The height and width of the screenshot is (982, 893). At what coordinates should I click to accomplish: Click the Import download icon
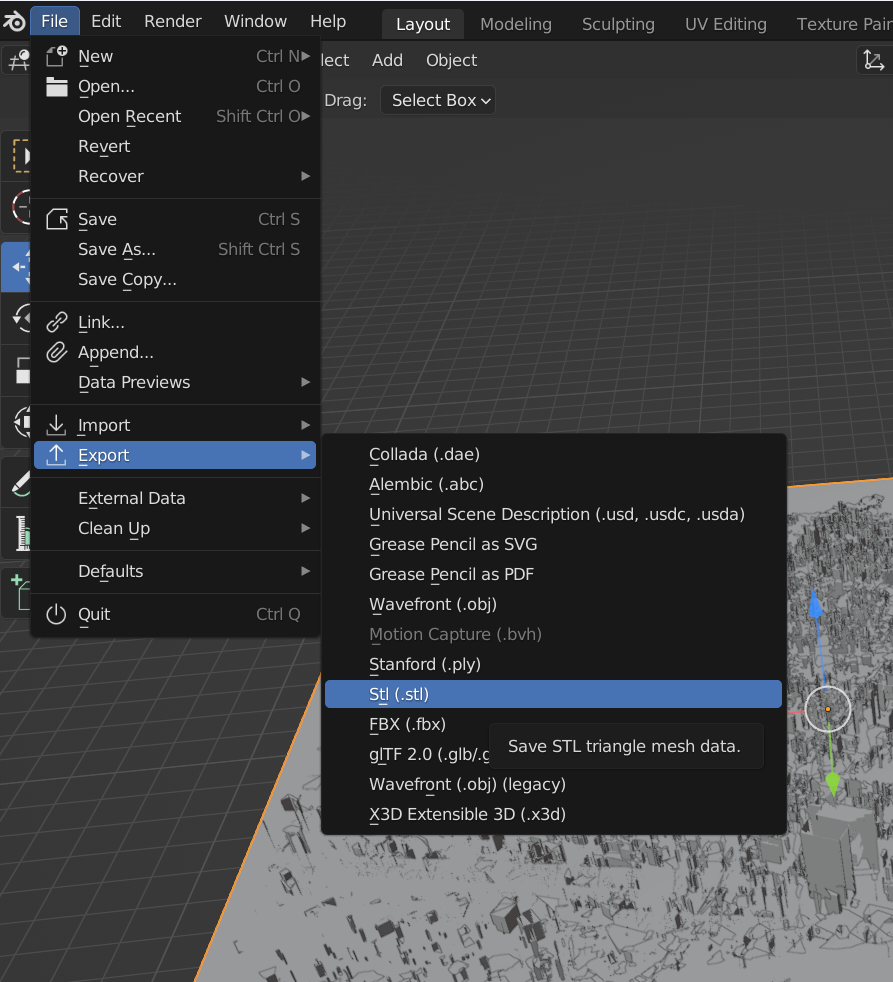57,425
